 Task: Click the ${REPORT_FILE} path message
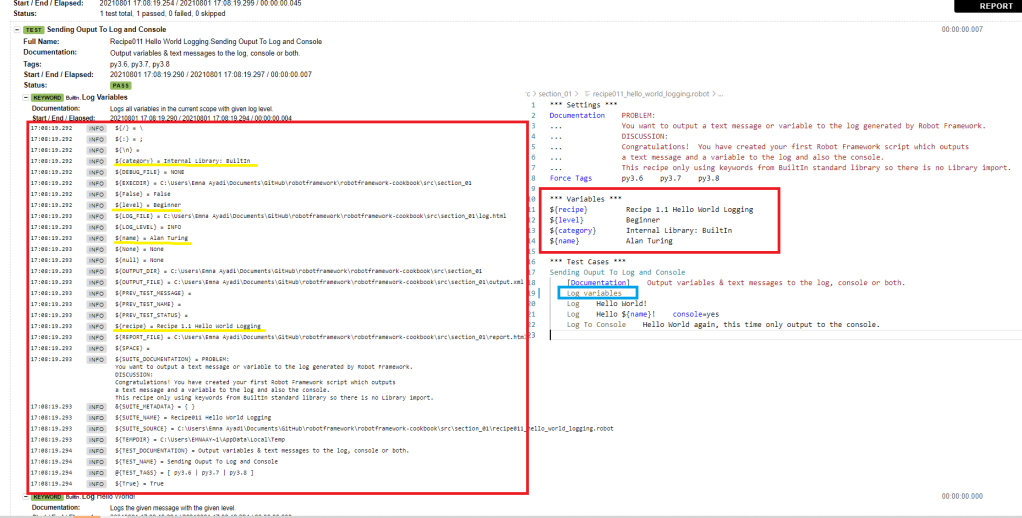(320, 337)
